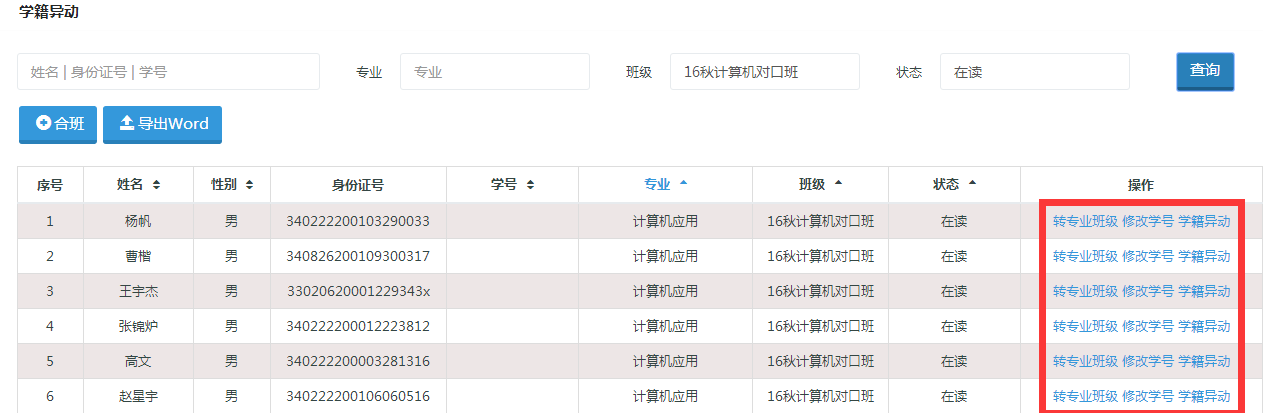Click the upload icon on 导出Word button

click(126, 124)
